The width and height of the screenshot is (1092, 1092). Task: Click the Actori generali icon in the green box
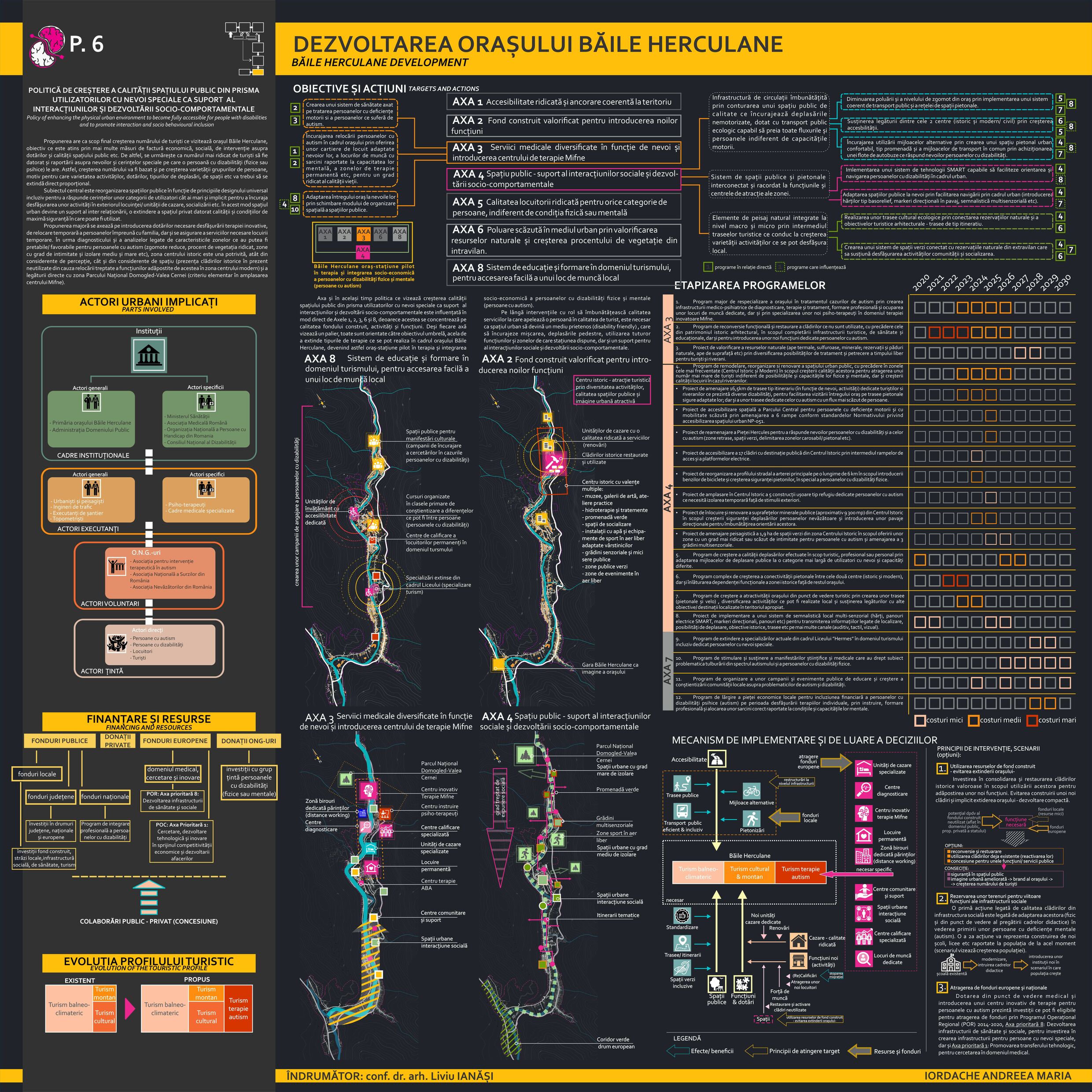coord(92,402)
